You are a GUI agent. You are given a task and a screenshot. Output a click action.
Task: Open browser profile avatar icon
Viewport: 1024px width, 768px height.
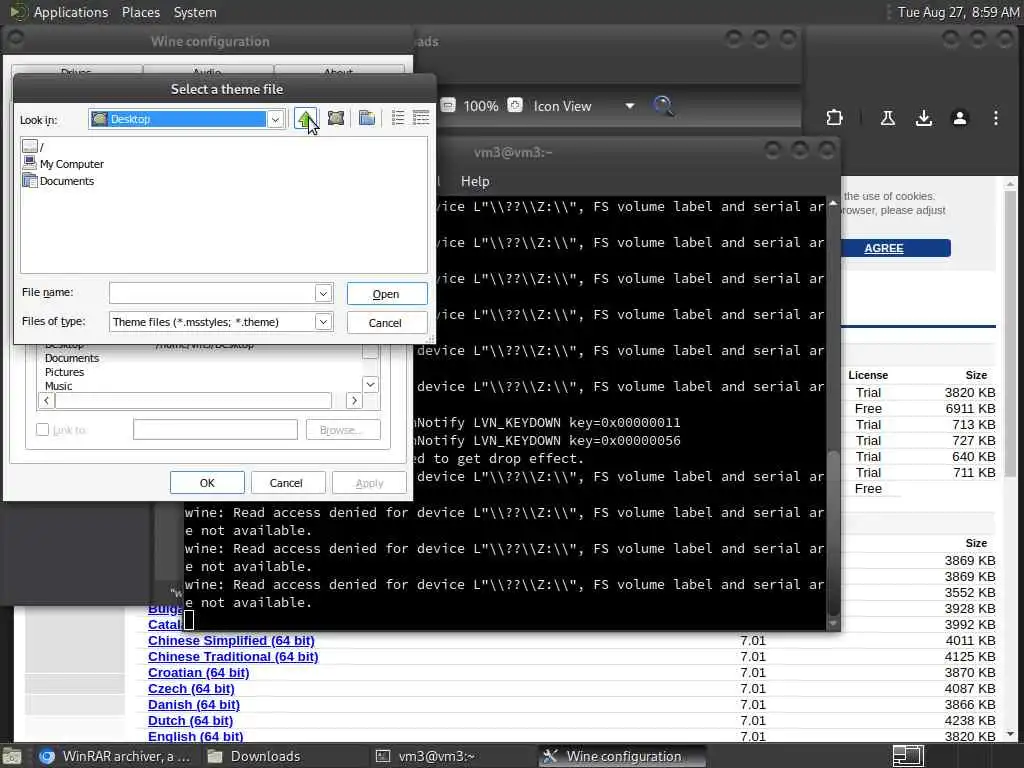point(959,118)
